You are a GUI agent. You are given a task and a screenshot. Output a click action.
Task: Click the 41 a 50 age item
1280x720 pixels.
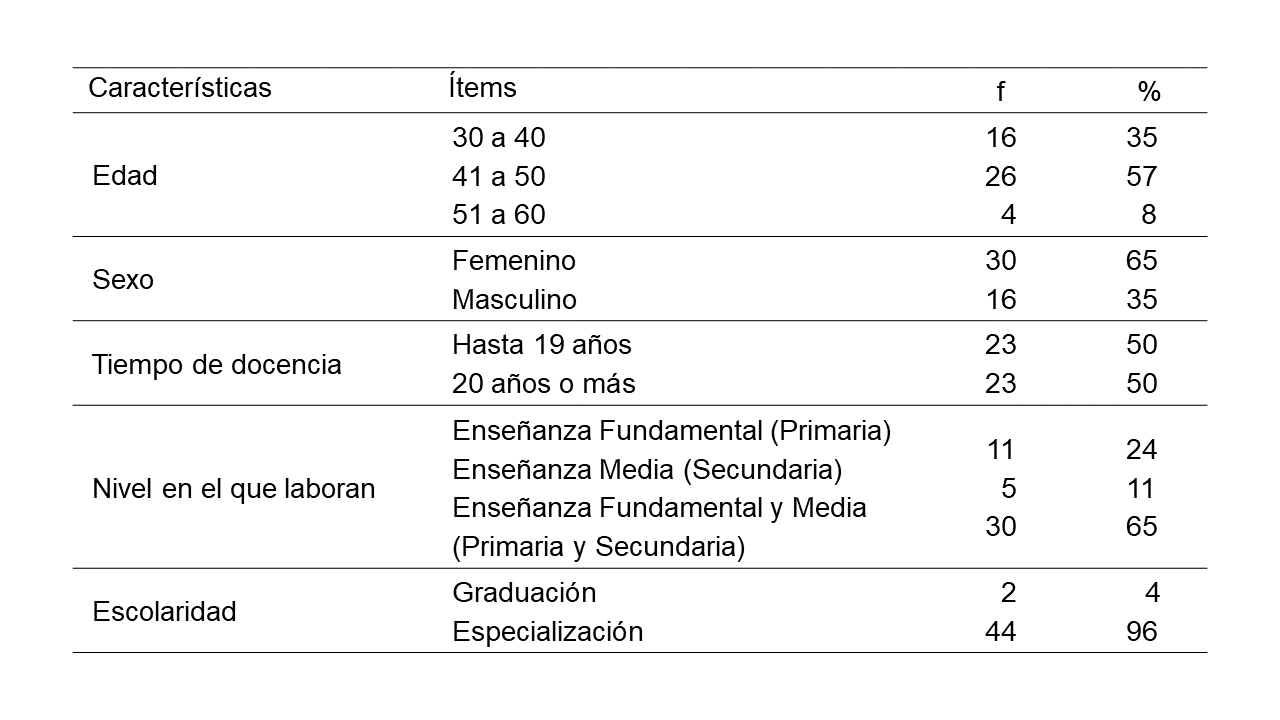(499, 176)
